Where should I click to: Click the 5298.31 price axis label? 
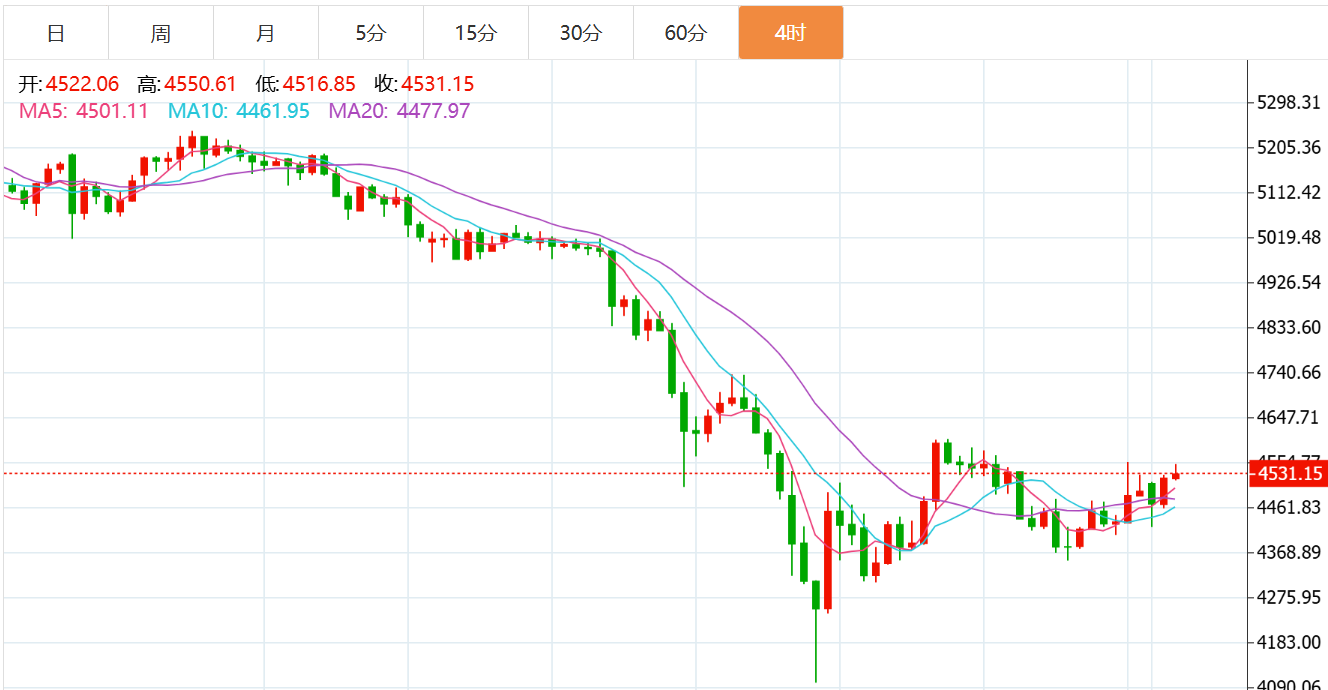click(1288, 102)
